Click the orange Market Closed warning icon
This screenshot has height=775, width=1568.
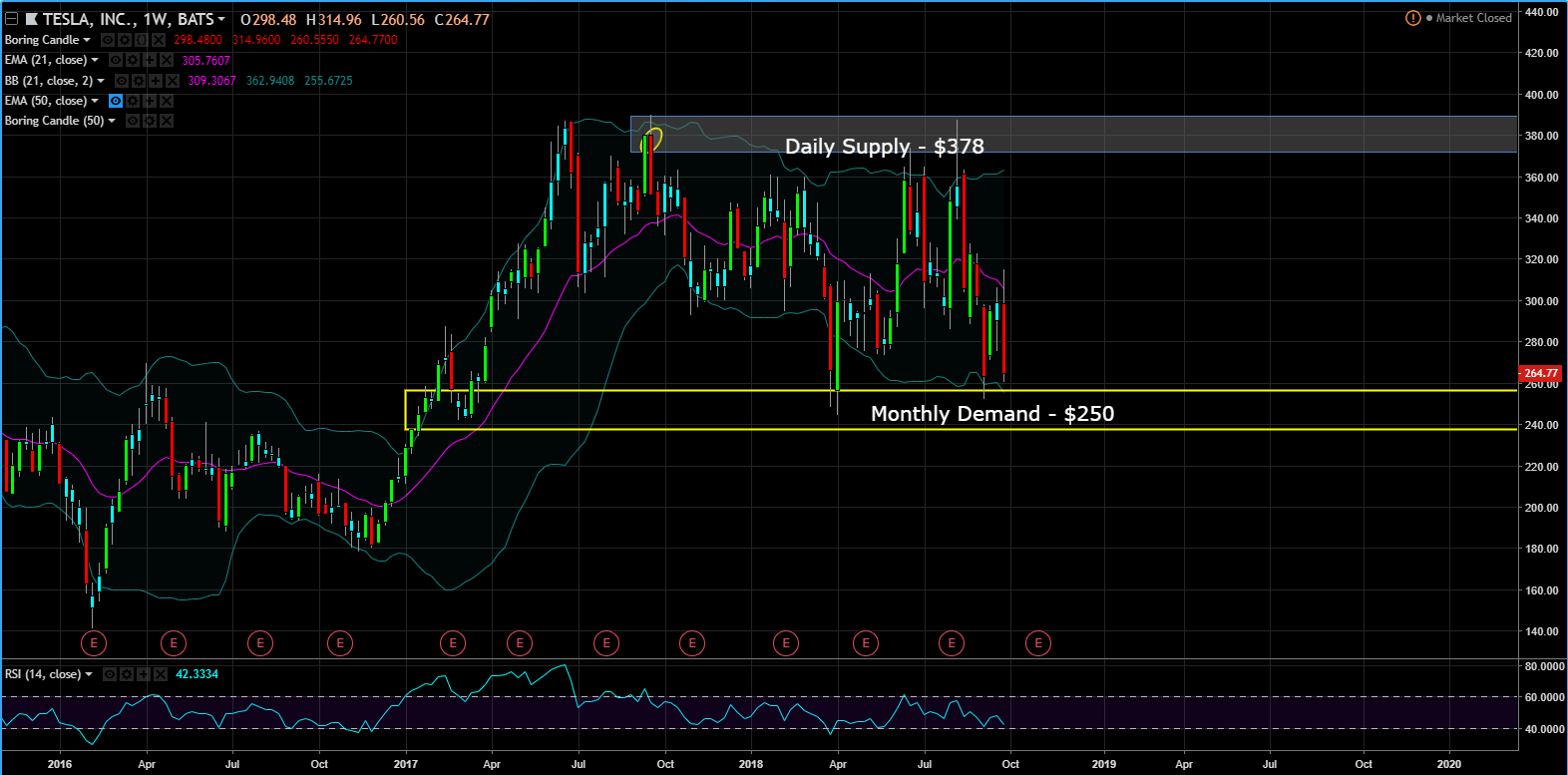(x=1412, y=18)
